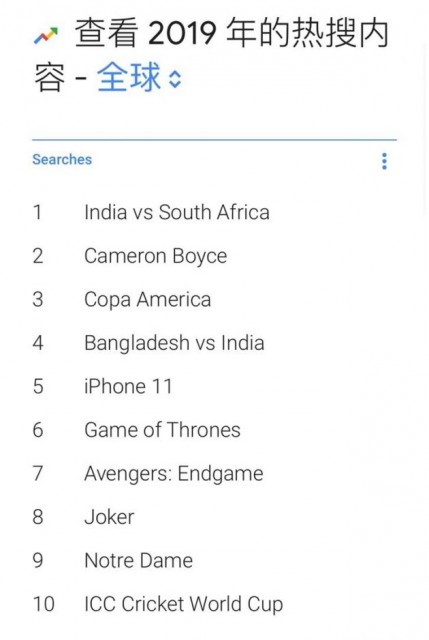Click the up-down chevron beside 全球

pos(175,79)
